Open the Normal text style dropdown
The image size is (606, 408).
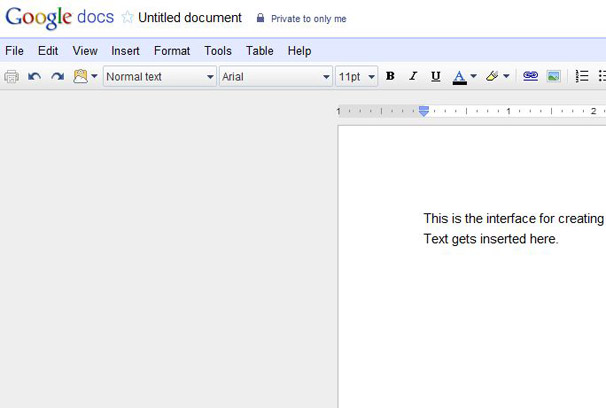[x=160, y=77]
